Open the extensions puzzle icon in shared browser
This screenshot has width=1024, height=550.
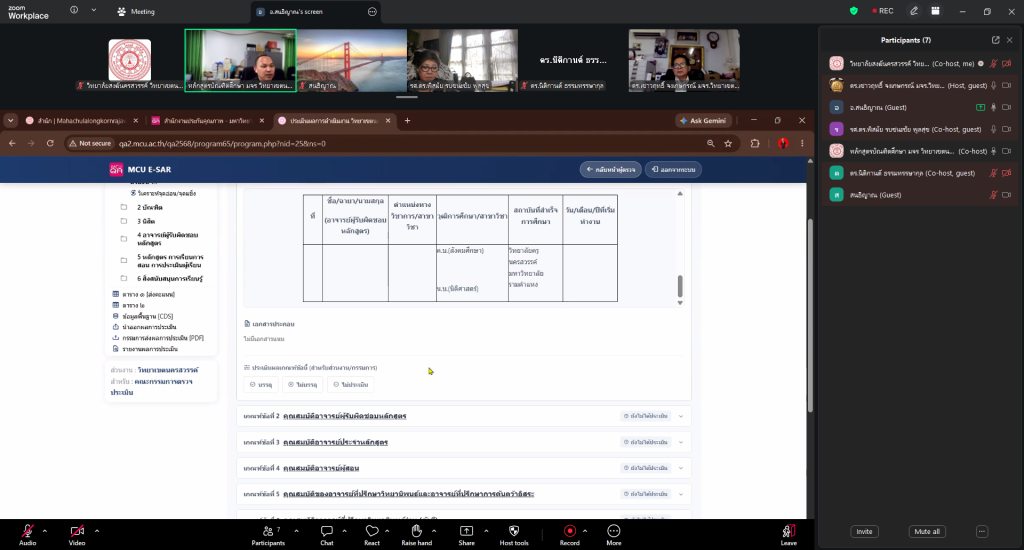[x=755, y=144]
